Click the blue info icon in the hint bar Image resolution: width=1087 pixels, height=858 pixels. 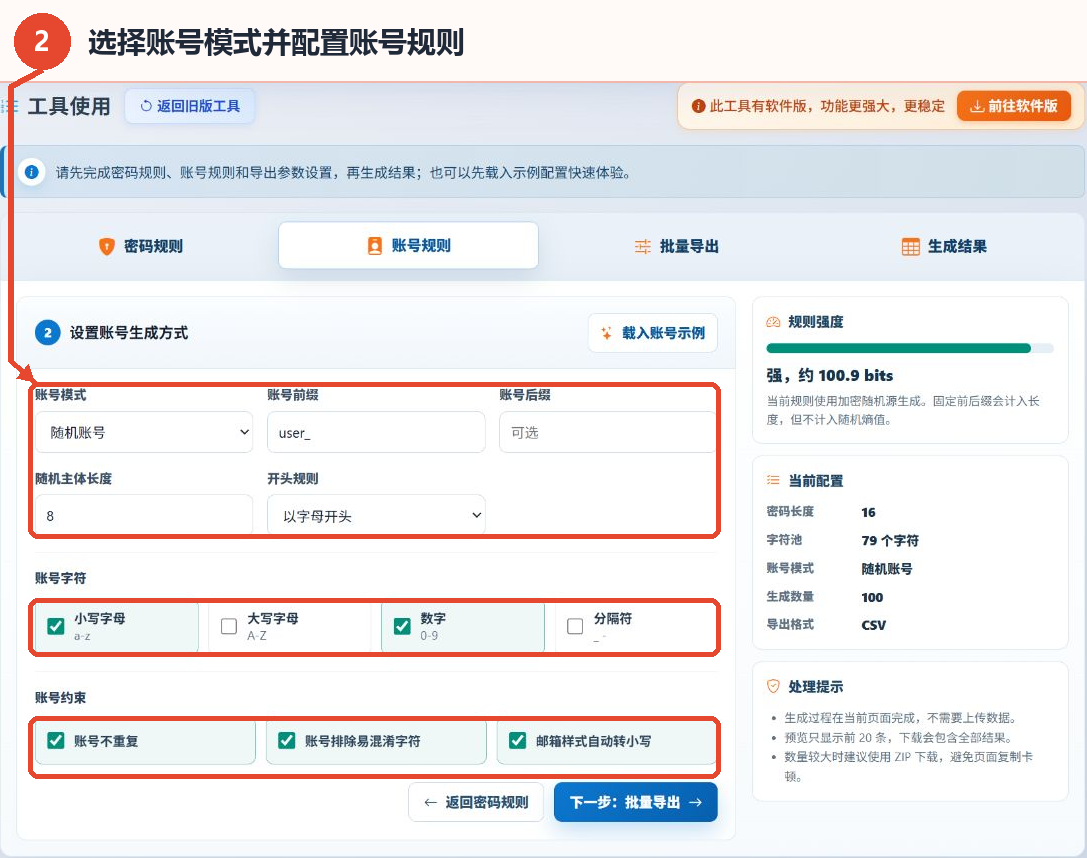coord(32,172)
